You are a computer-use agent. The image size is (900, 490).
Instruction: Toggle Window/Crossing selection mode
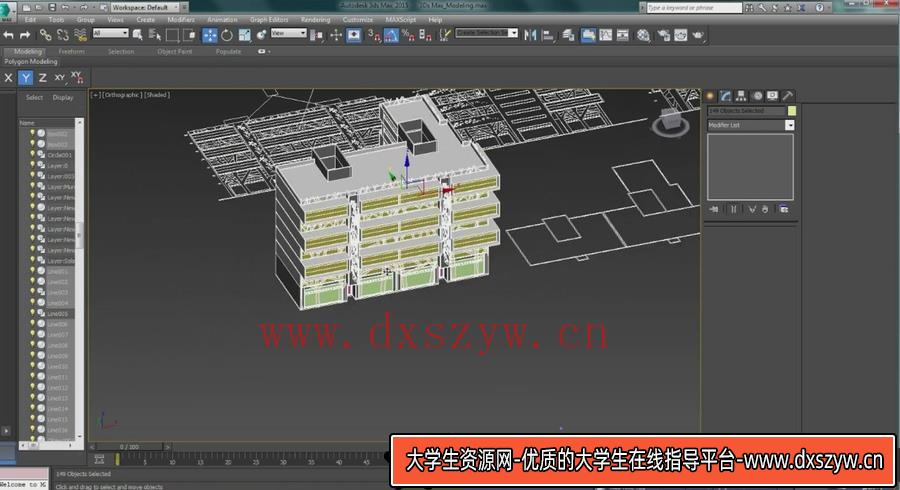189,36
